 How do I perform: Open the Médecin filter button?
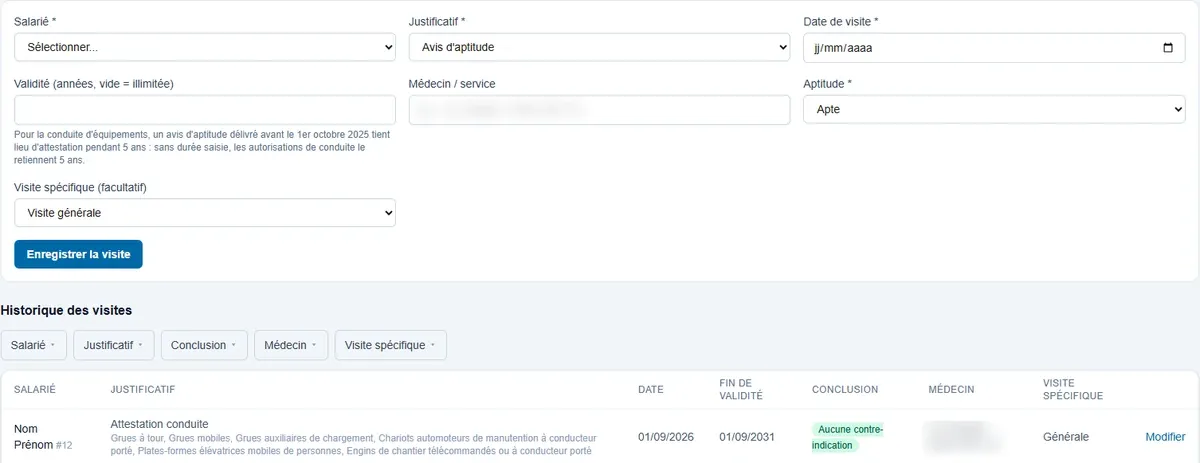(x=291, y=345)
